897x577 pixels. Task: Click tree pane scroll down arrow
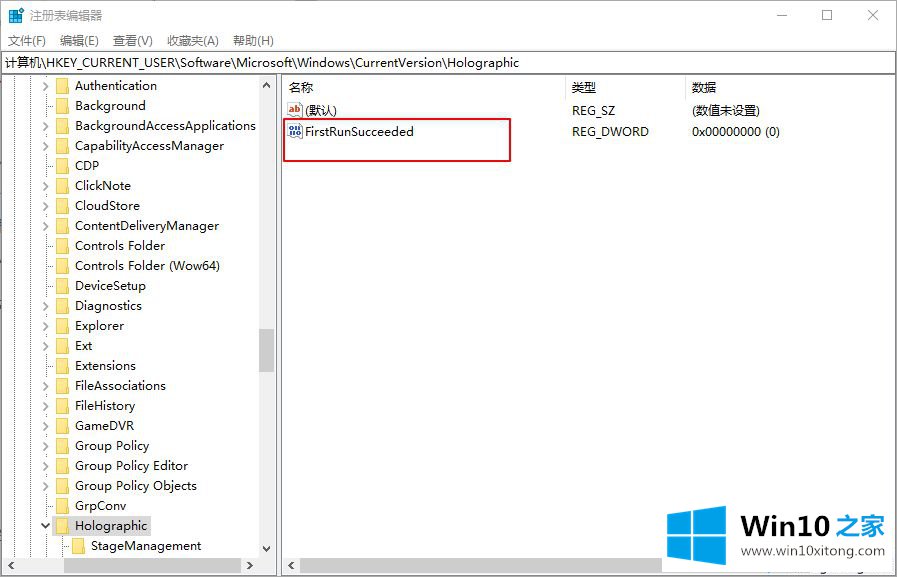(x=266, y=548)
